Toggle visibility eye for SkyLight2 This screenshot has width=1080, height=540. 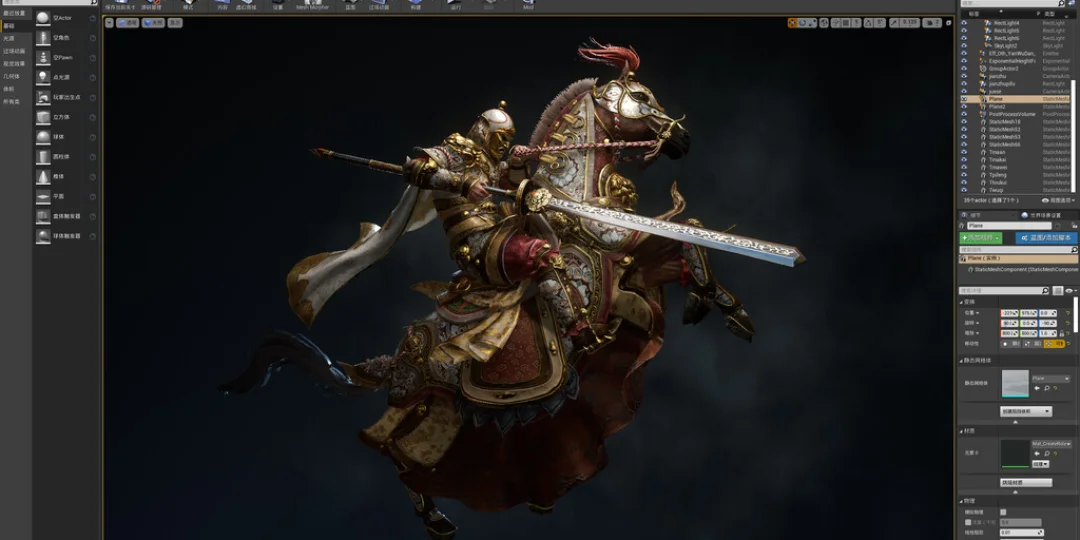pos(964,46)
